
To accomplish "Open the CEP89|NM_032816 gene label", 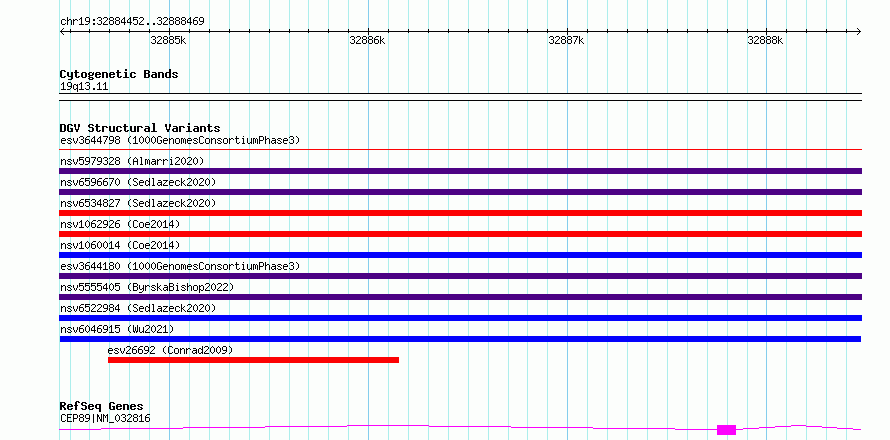I will pos(105,419).
